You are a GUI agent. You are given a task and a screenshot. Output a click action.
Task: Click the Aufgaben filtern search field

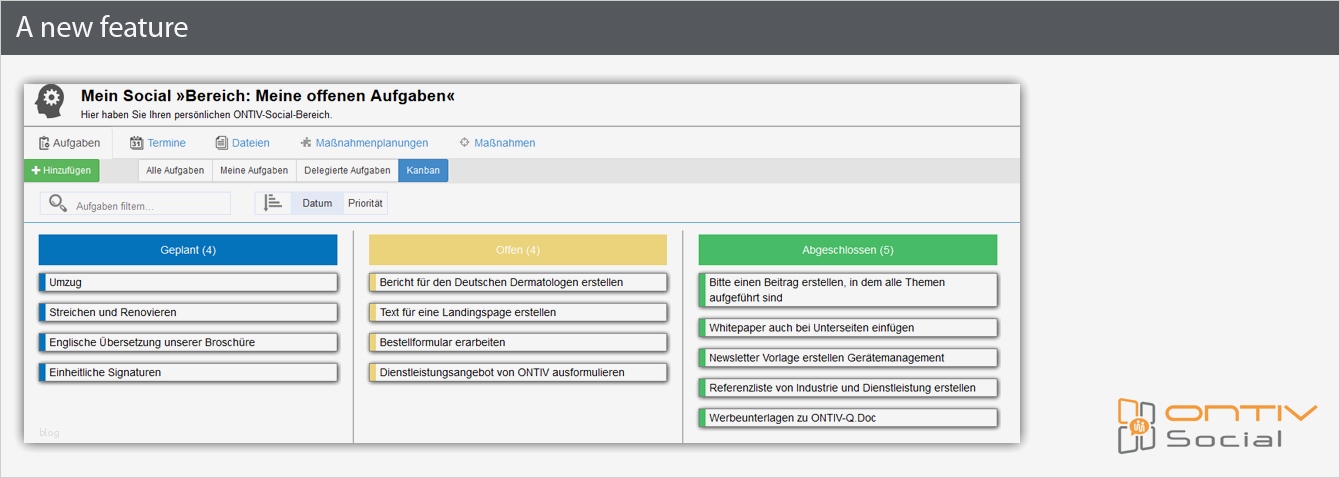(135, 204)
